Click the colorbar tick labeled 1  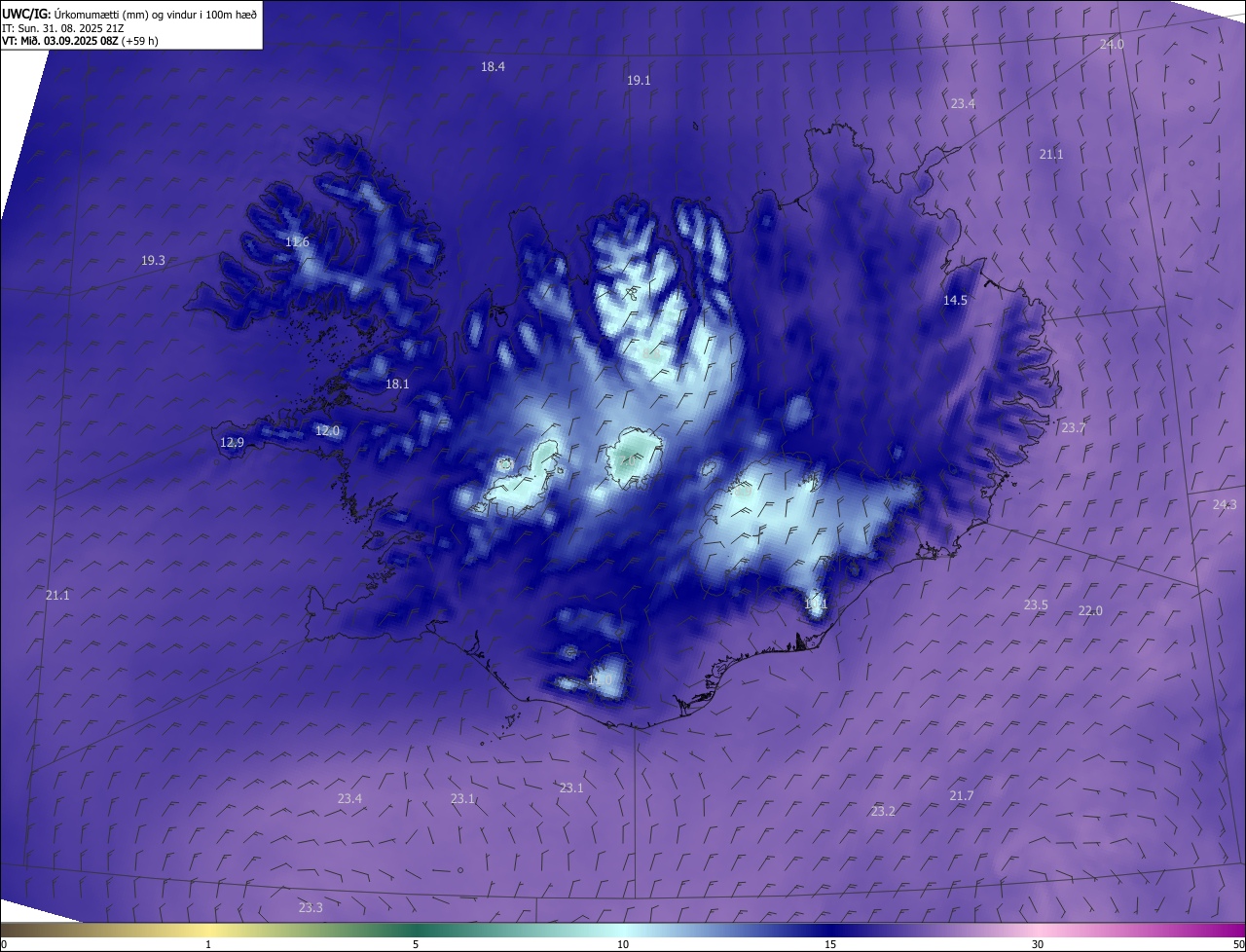[x=208, y=944]
